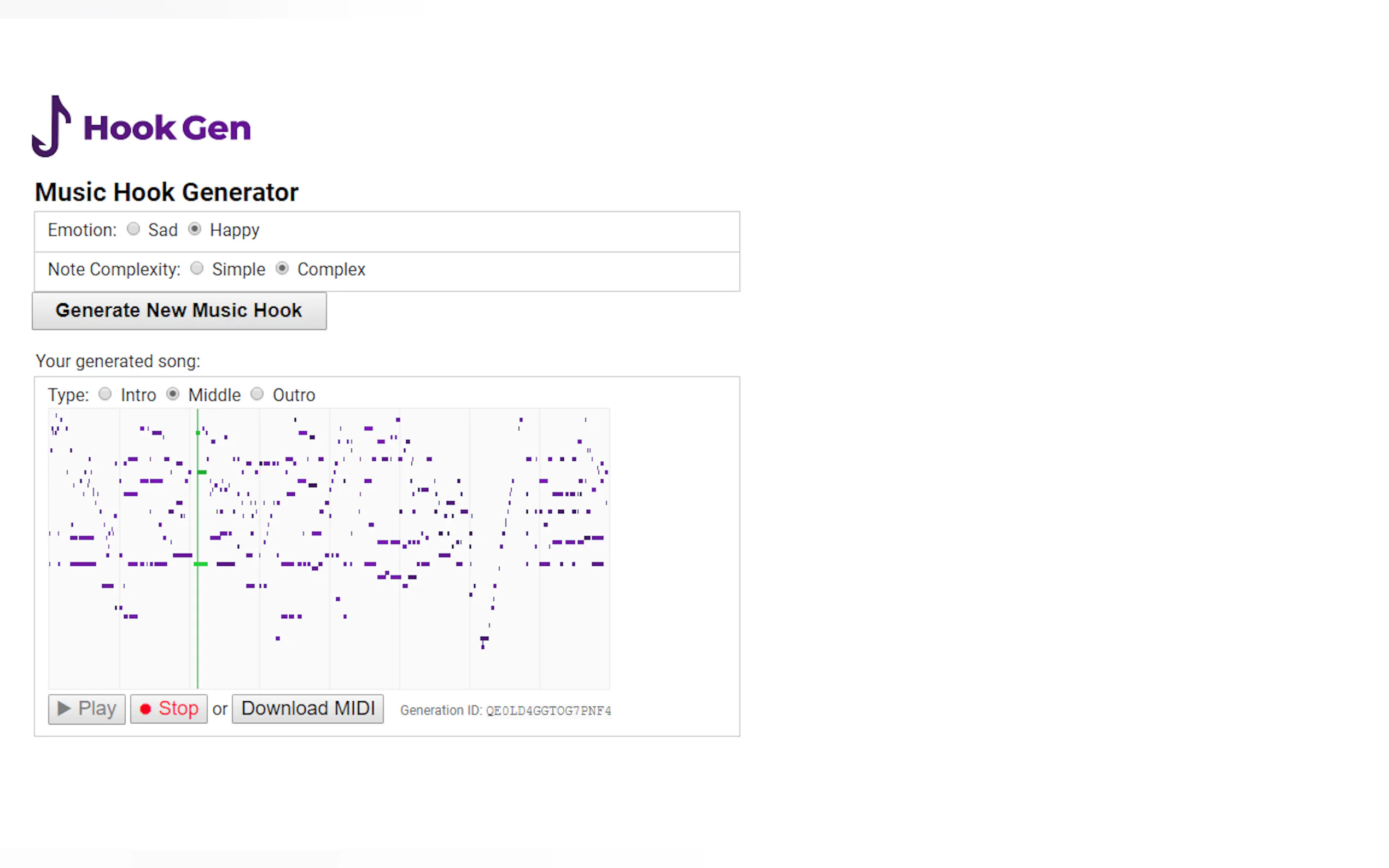Image resolution: width=1389 pixels, height=868 pixels.
Task: Choose the Happy emotion option
Action: 195,229
